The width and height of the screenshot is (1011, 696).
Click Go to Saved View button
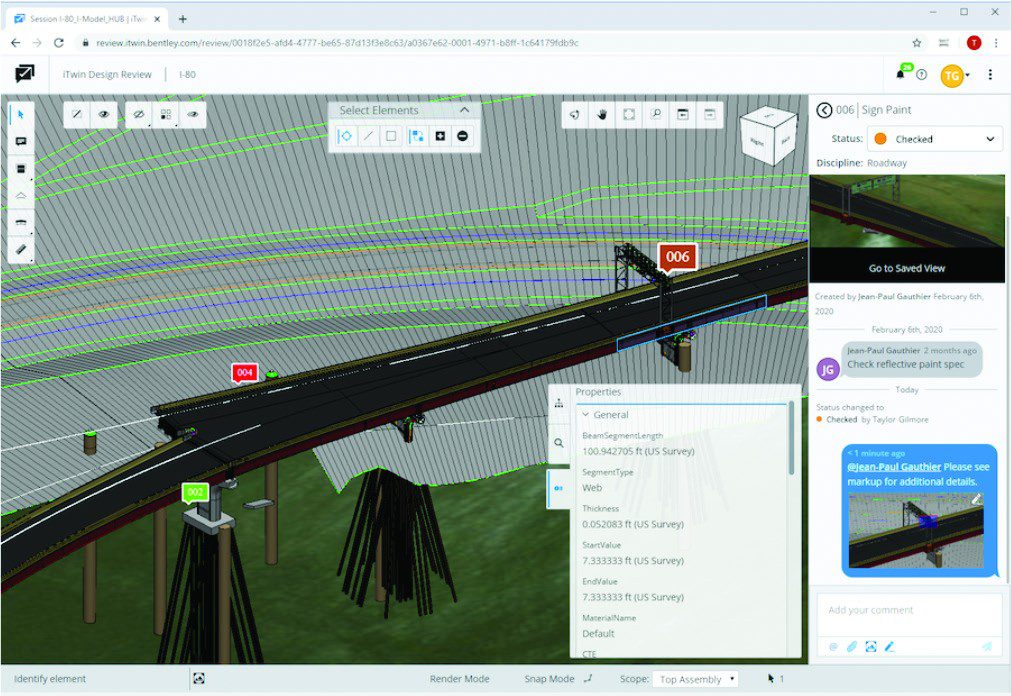pyautogui.click(x=906, y=268)
